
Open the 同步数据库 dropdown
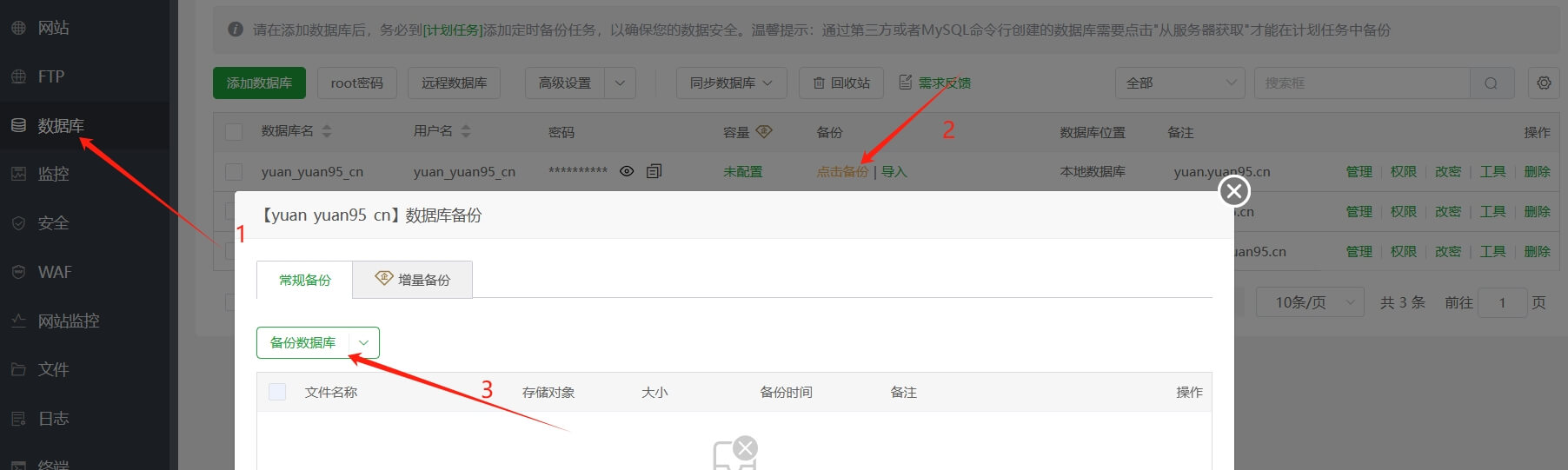(x=732, y=83)
